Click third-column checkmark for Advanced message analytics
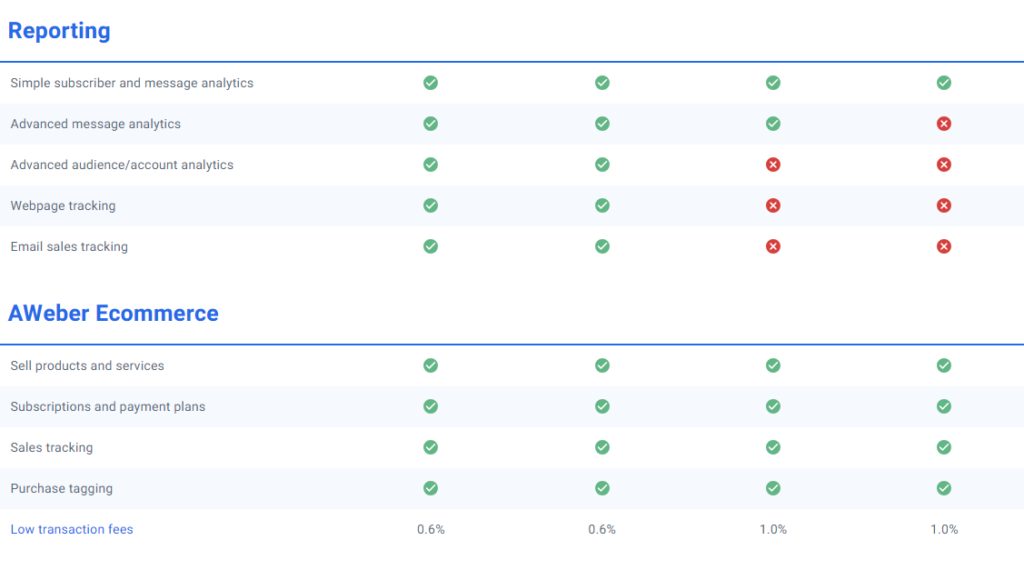Image resolution: width=1024 pixels, height=570 pixels. (773, 124)
